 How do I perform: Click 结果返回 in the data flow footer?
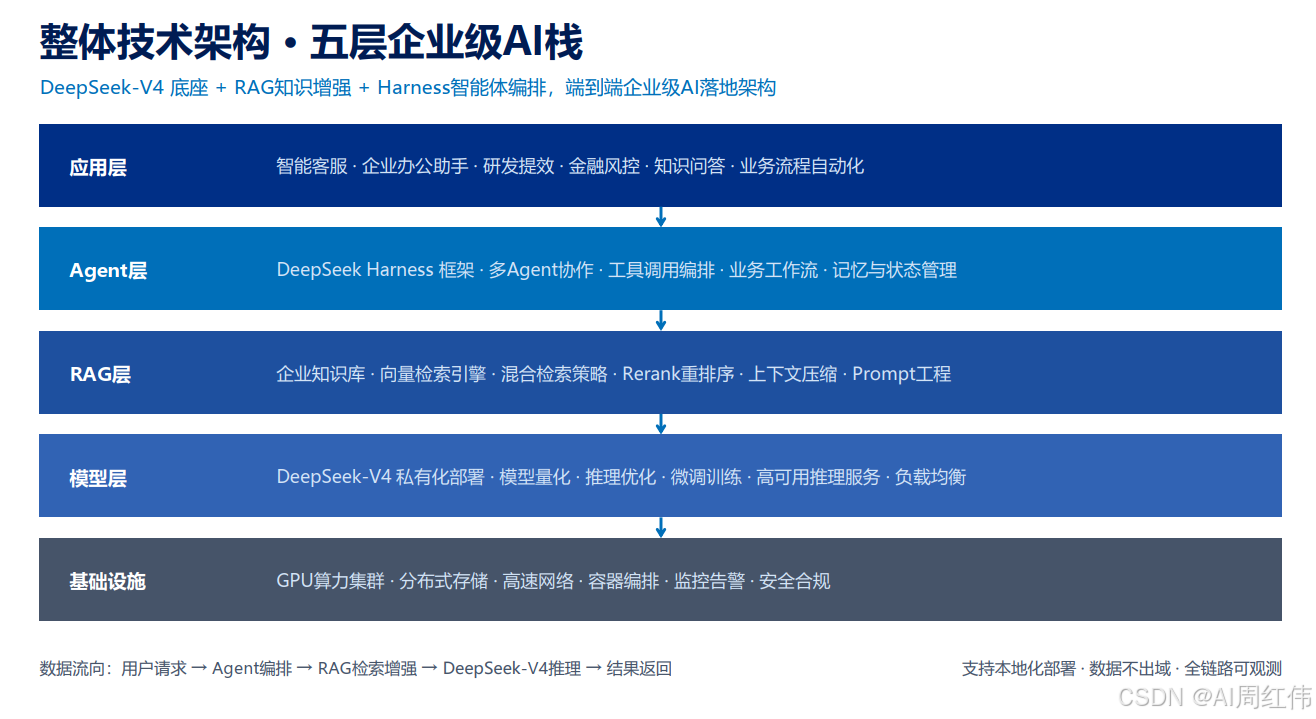coord(639,669)
